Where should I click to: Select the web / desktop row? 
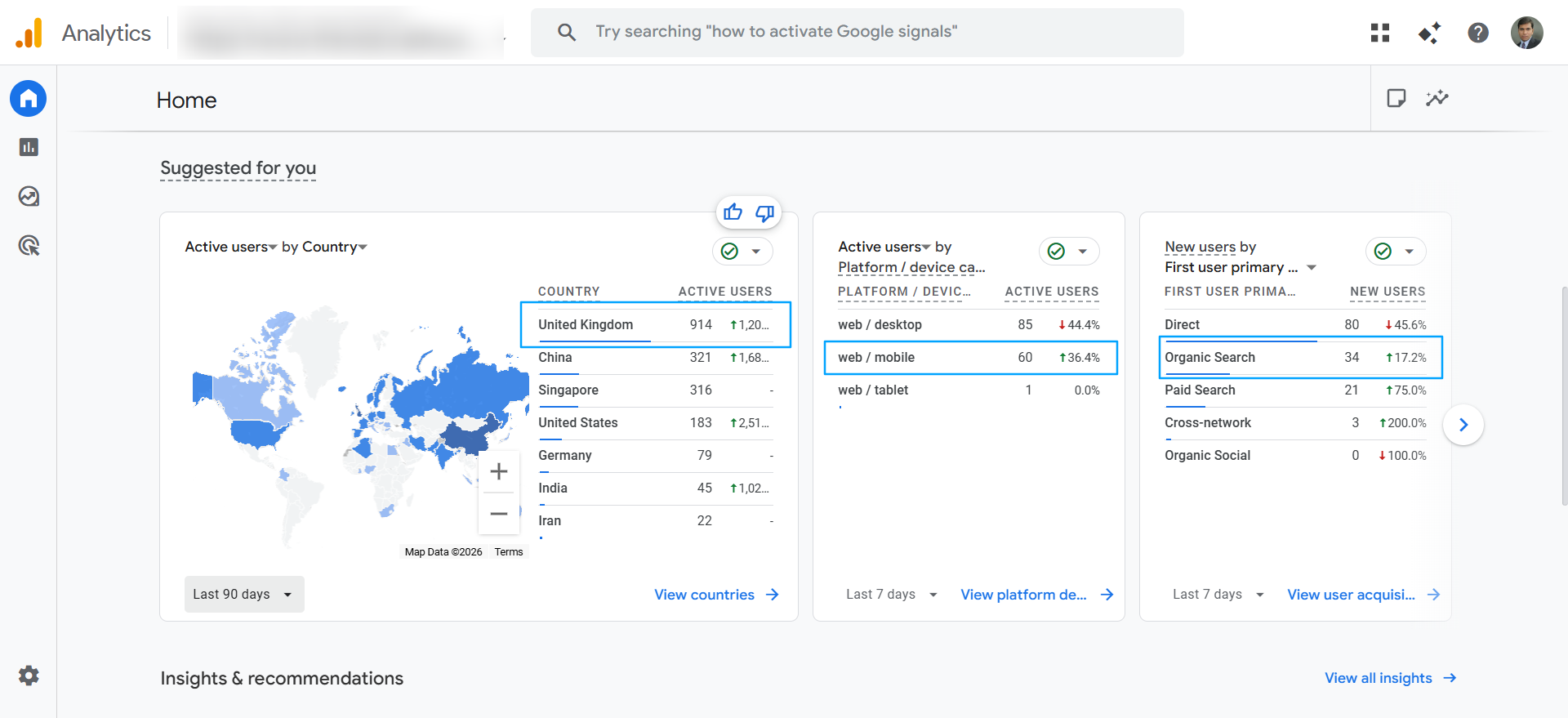(969, 325)
